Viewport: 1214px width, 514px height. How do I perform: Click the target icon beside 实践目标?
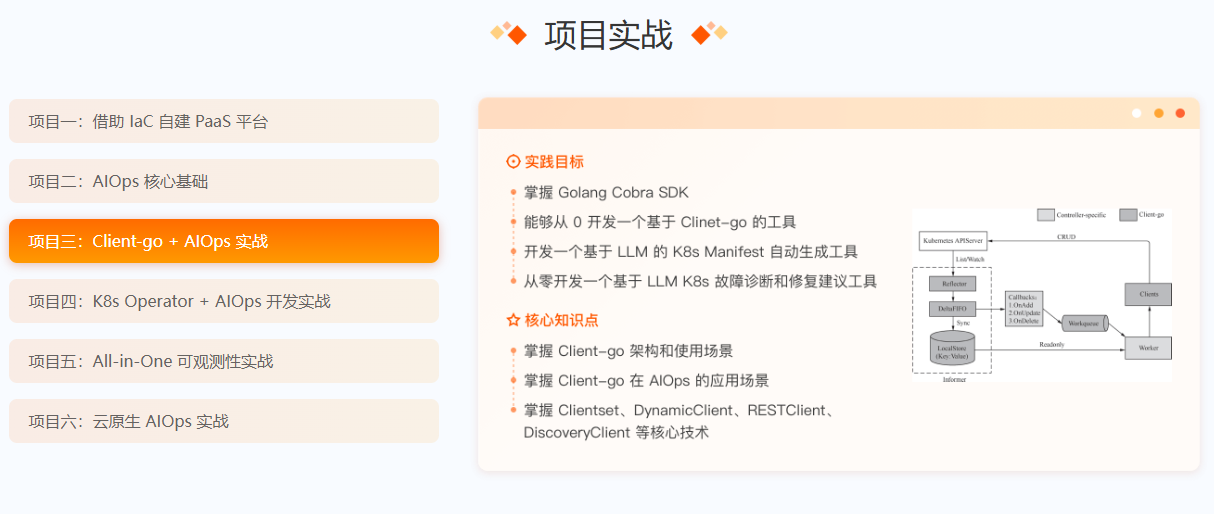coord(514,161)
